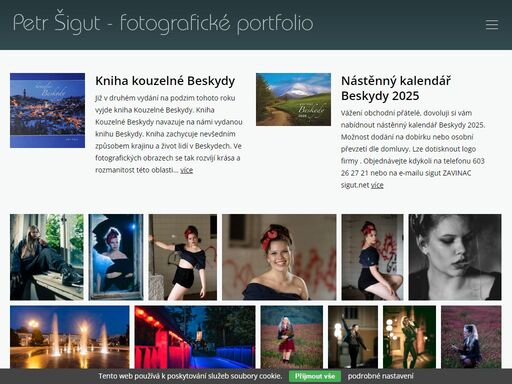Open photo of dancer posing in black shorts
The width and height of the screenshot is (512, 384).
click(183, 257)
